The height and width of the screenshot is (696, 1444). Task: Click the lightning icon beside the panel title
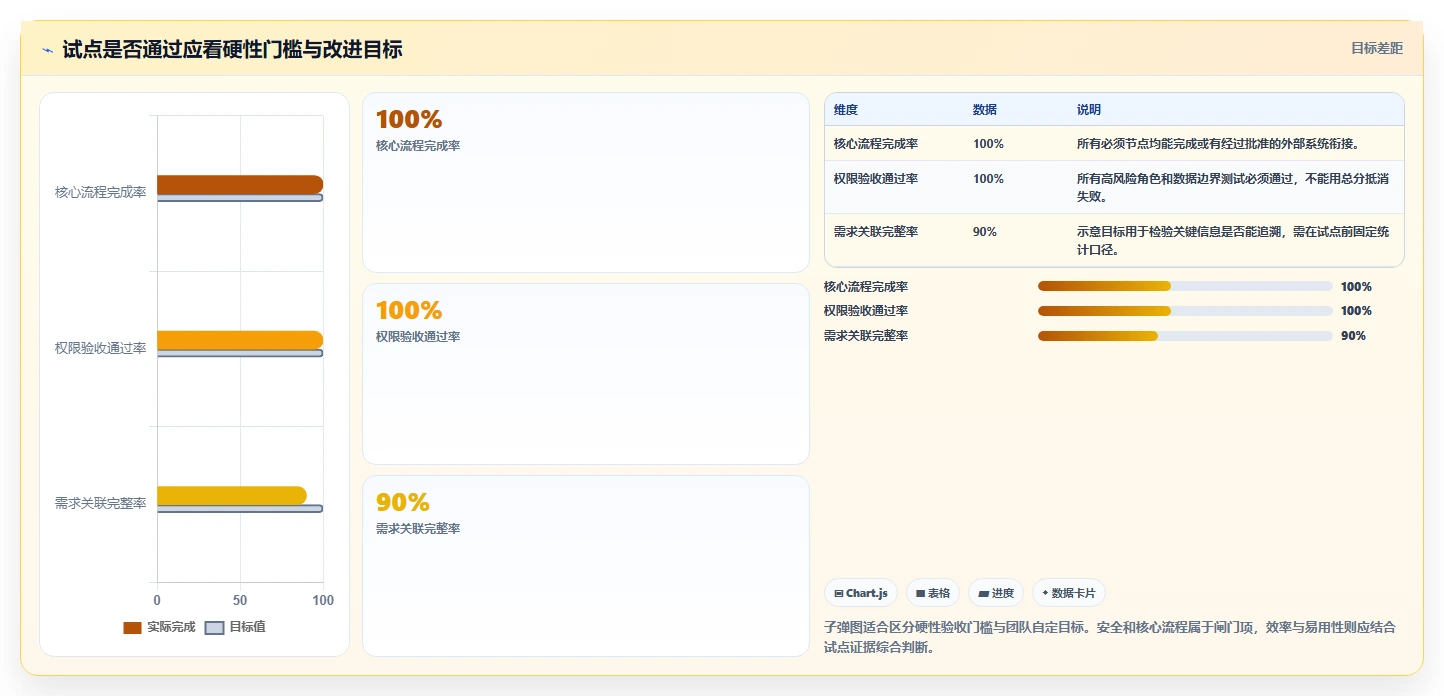pos(47,50)
